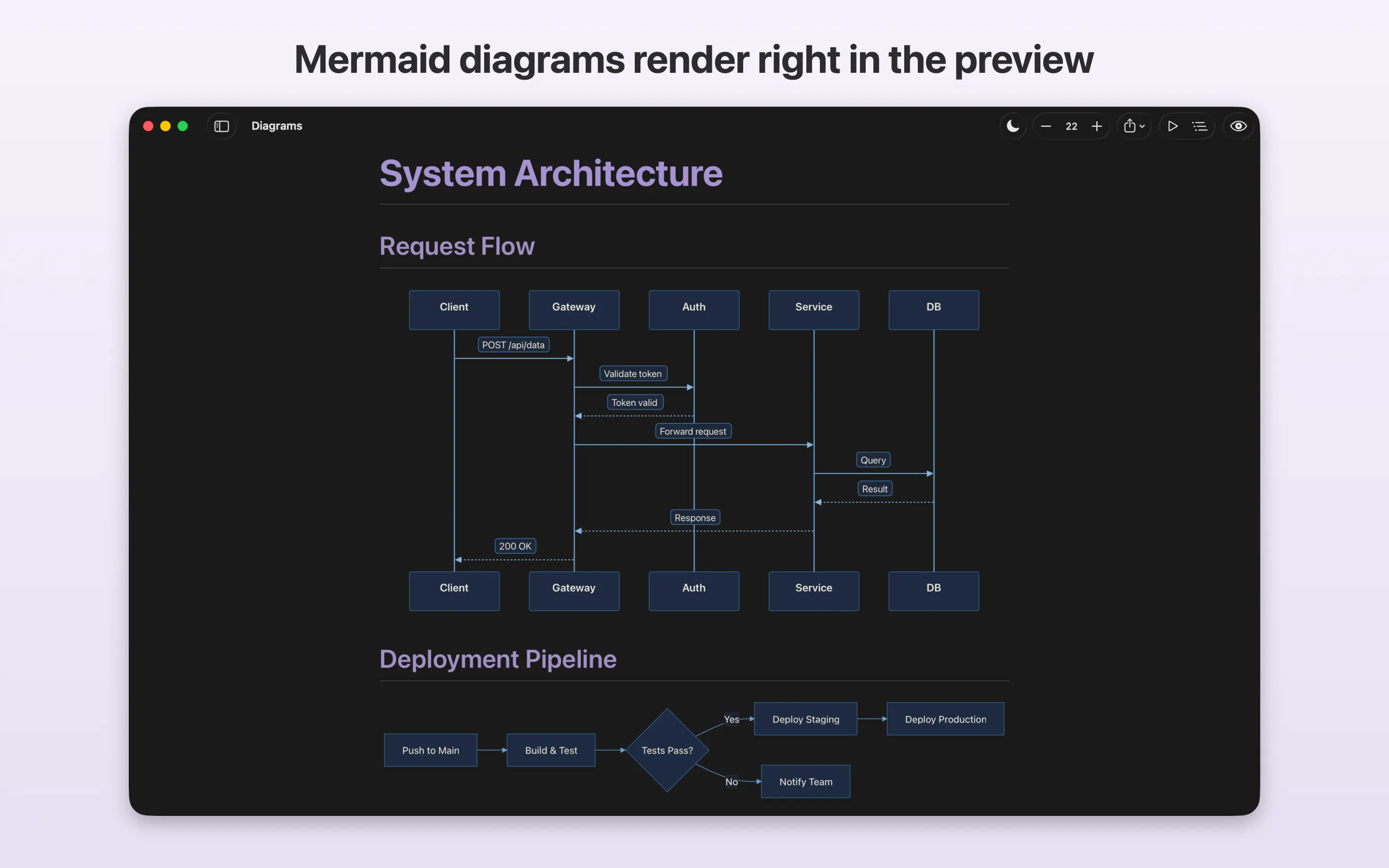Select the bottom DB participant box

point(934,591)
